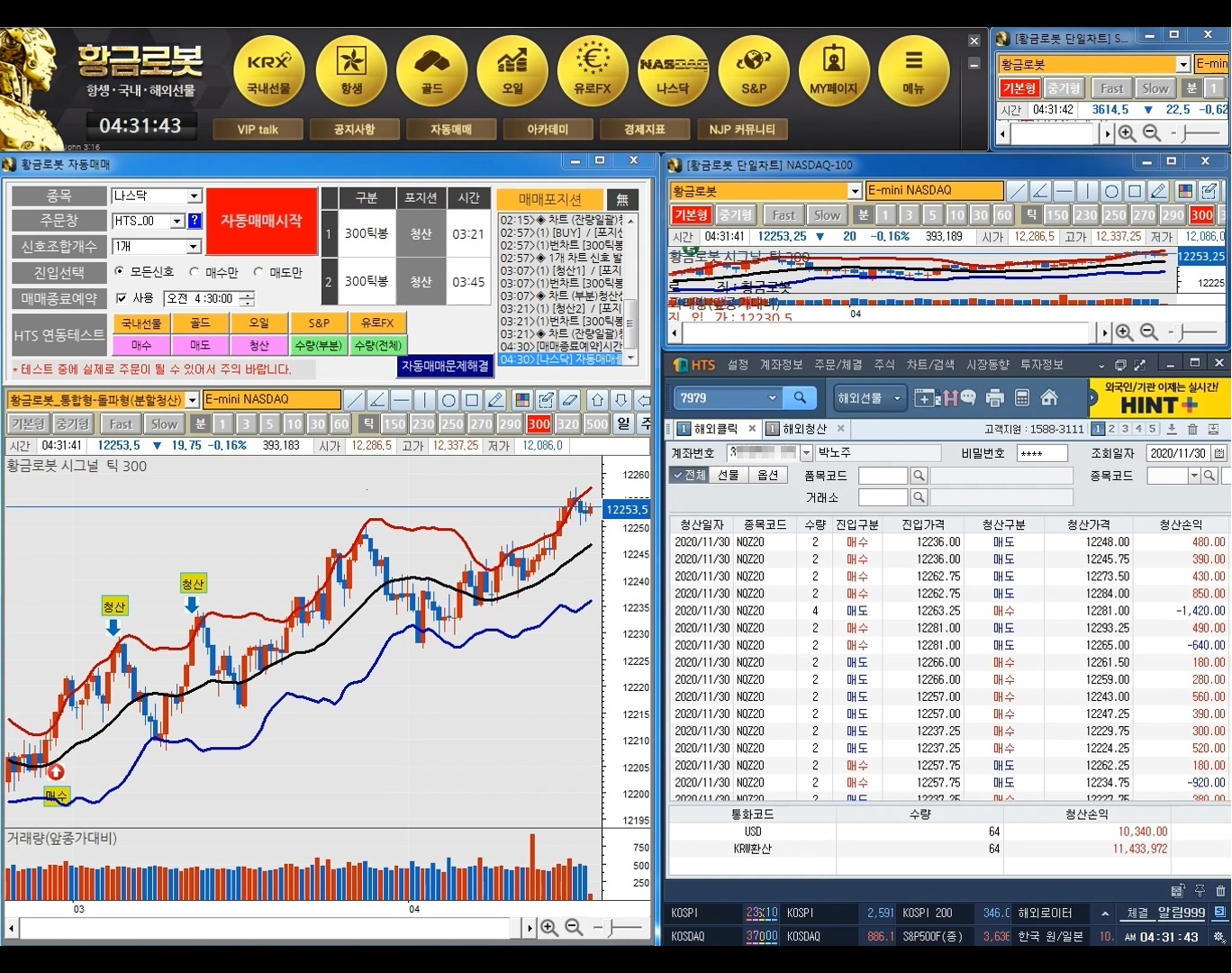This screenshot has height=973, width=1232.
Task: Click the blue question mark help icon
Action: tap(195, 221)
